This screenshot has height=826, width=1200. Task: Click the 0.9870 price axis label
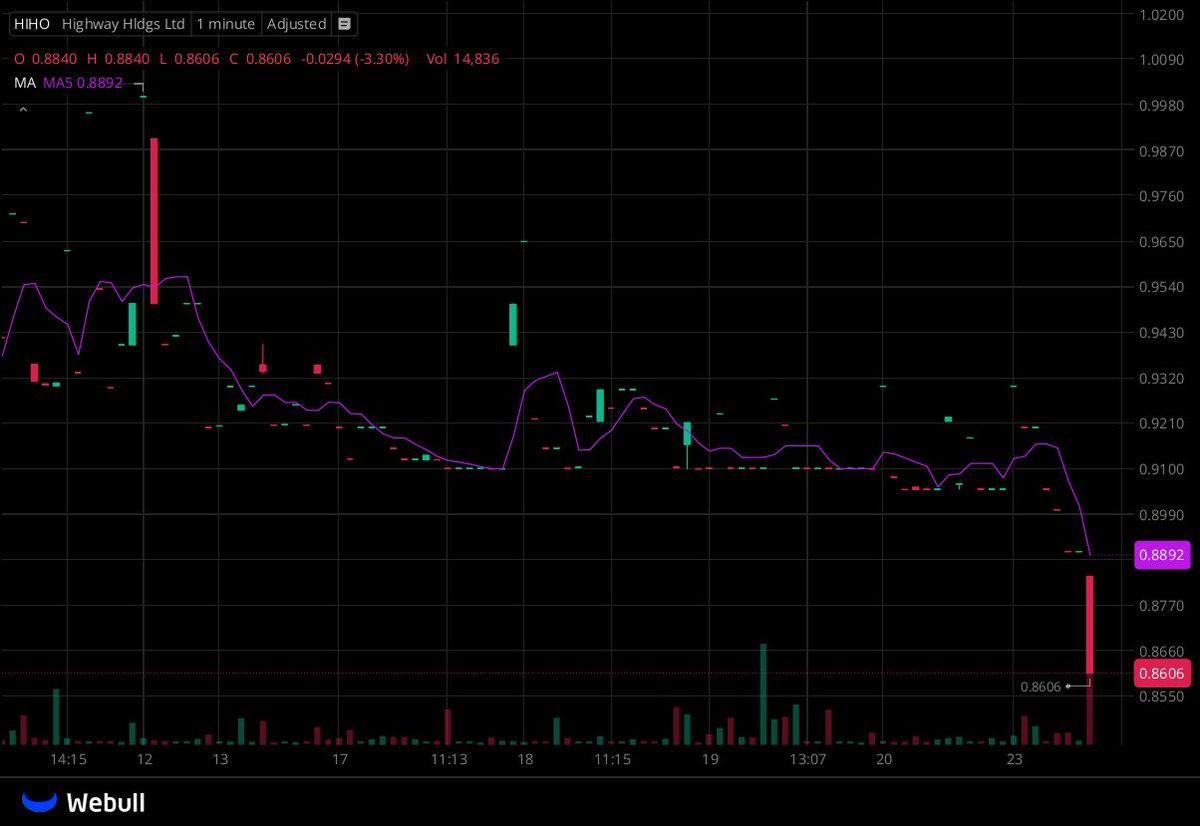(1162, 151)
